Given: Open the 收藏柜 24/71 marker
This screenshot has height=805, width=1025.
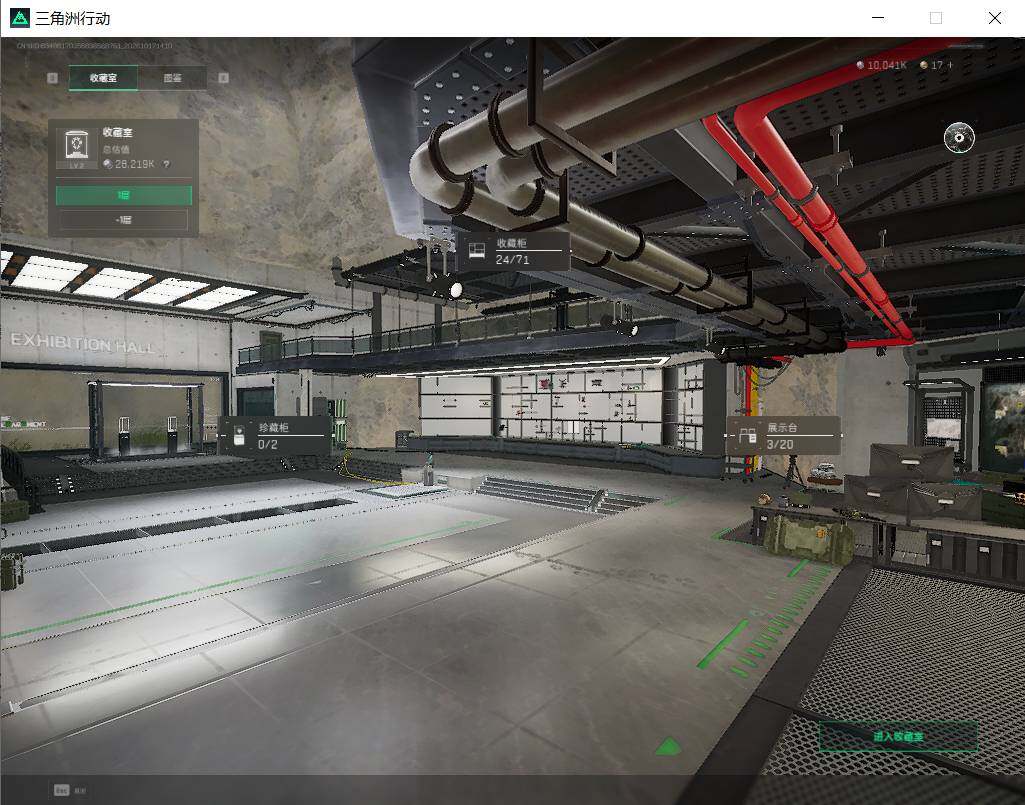Looking at the screenshot, I should point(512,251).
